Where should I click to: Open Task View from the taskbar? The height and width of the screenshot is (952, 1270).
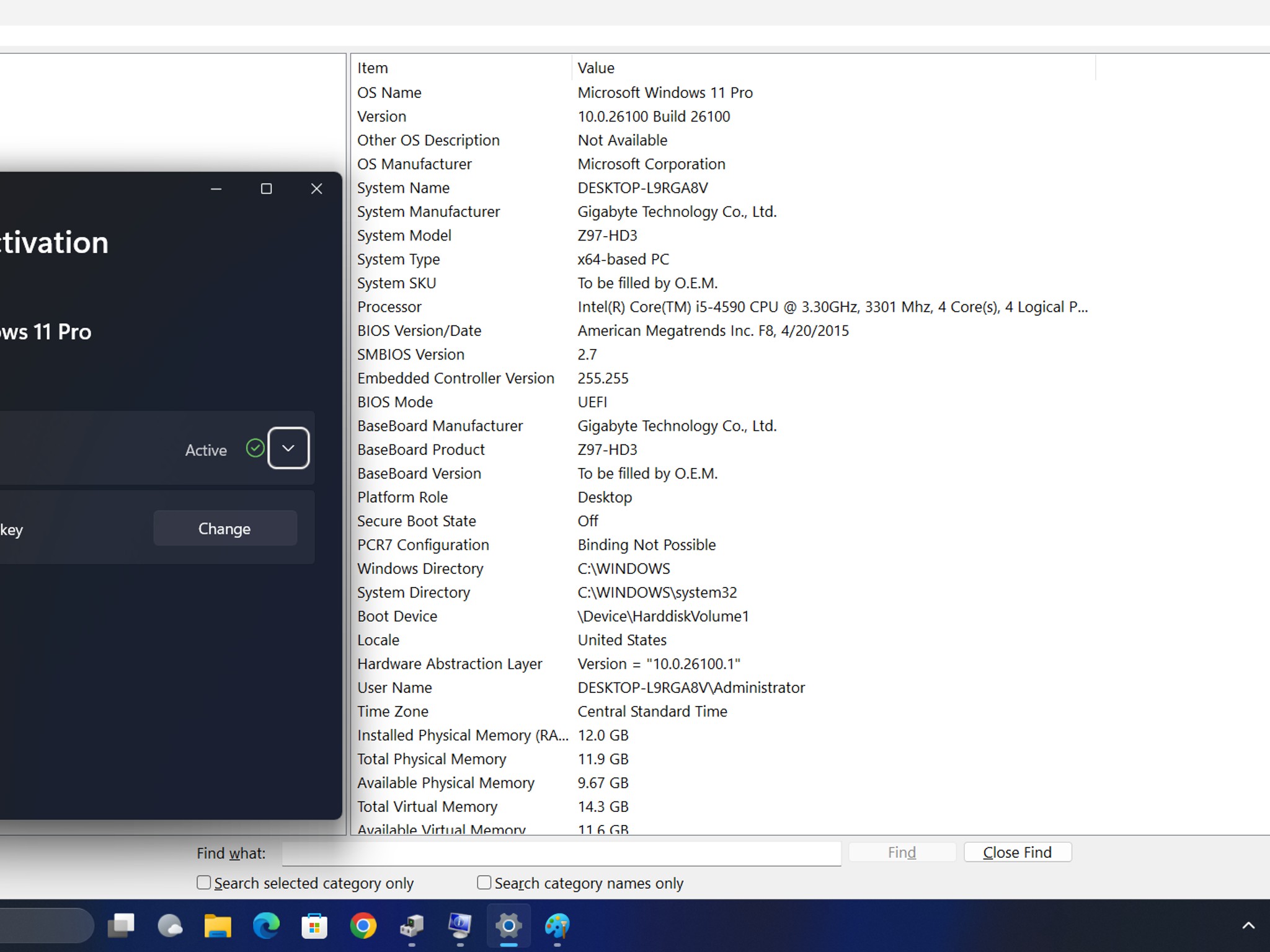coord(121,926)
